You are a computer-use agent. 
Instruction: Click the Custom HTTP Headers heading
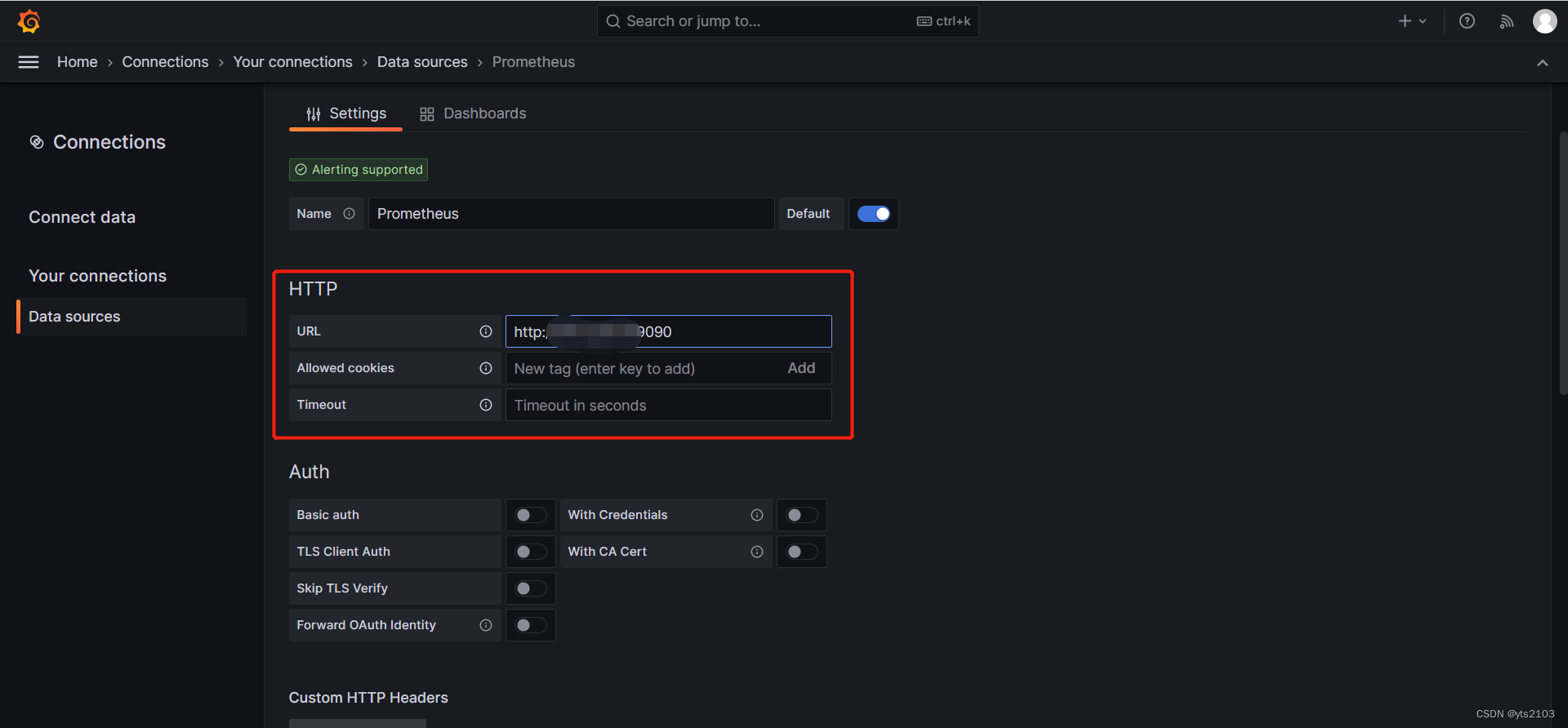pyautogui.click(x=368, y=698)
